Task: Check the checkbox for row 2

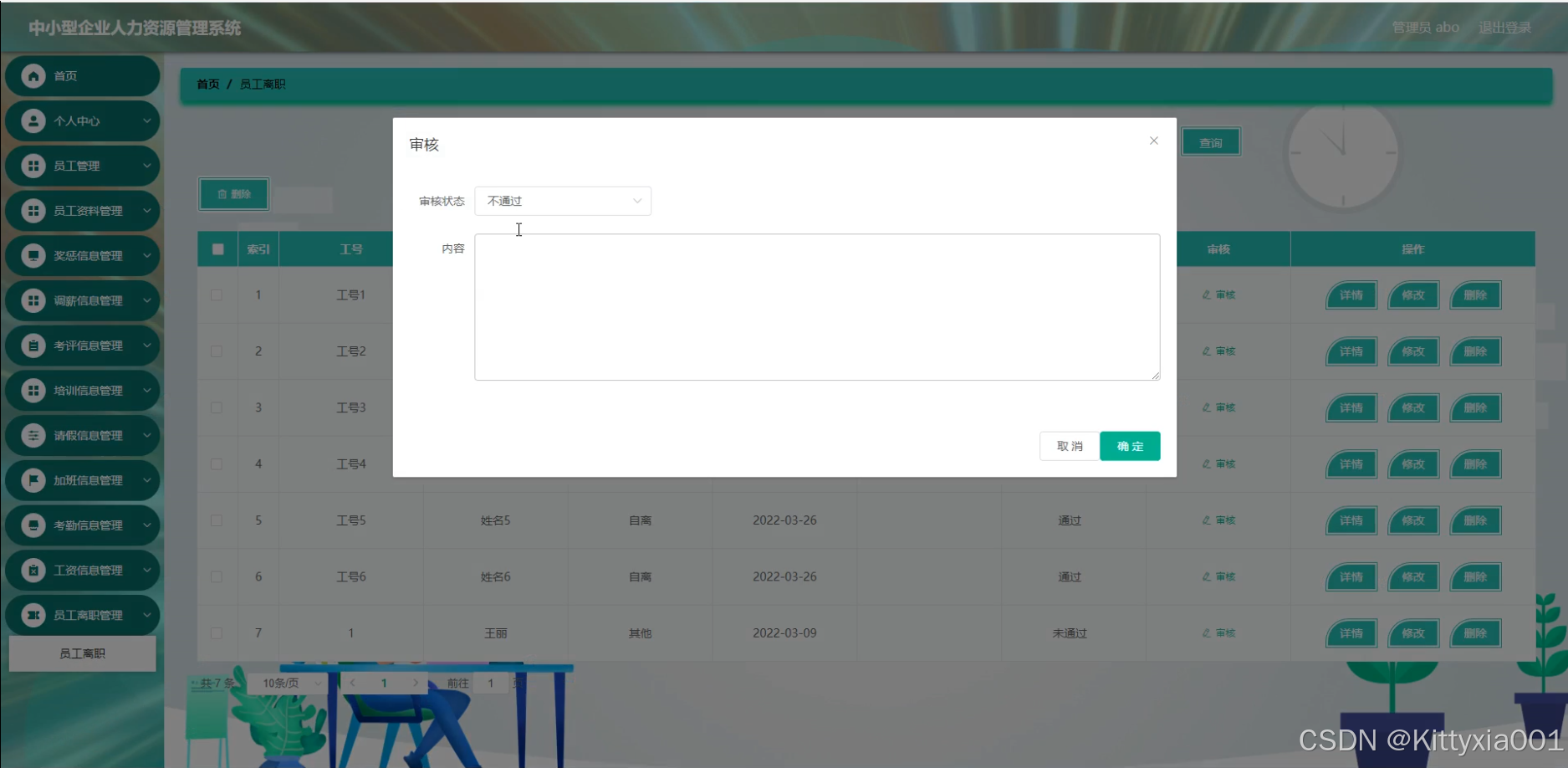Action: click(x=217, y=351)
